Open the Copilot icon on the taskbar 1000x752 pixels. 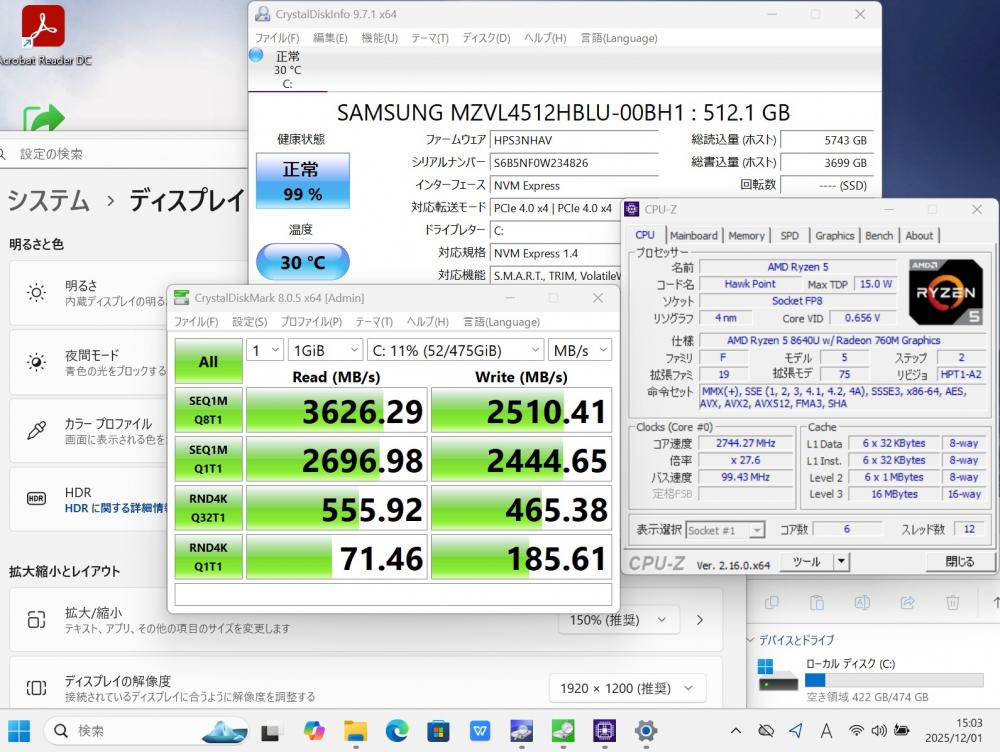coord(314,730)
